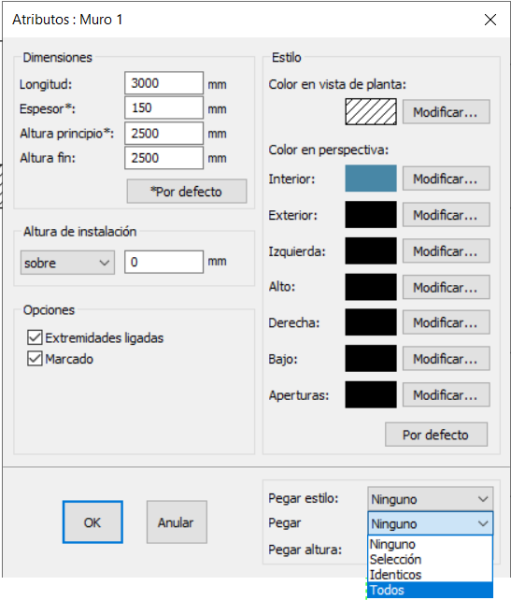
Task: Click the Longitud input field
Action: (x=164, y=83)
